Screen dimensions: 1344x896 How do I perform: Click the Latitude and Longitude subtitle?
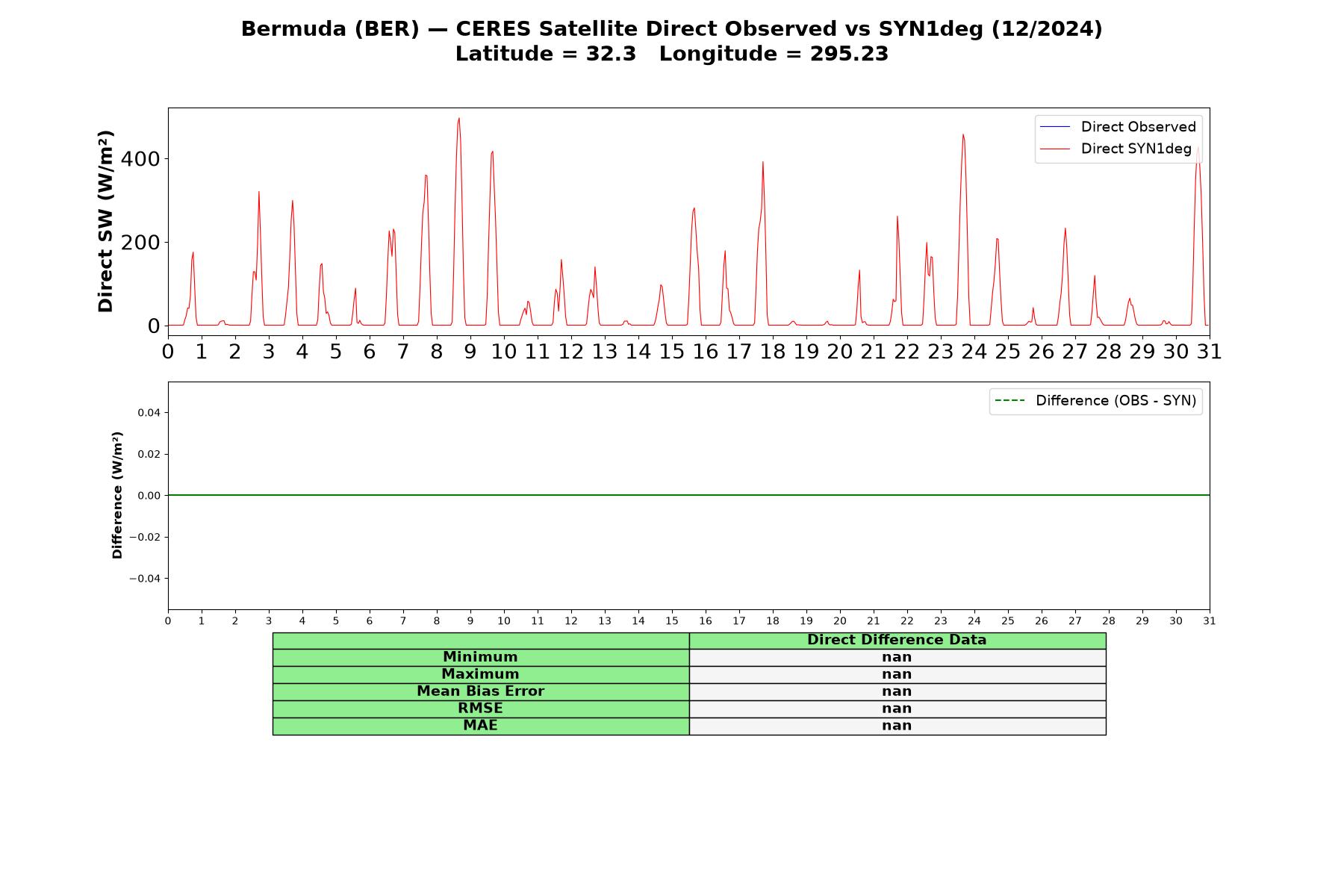pos(671,54)
